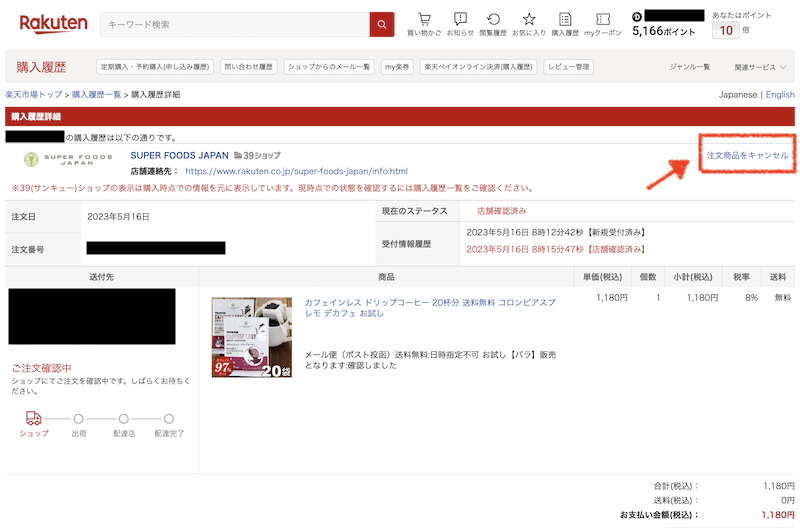Open 定期購入・予約購入(申し込み履歴) tab
The width and height of the screenshot is (800, 528).
tap(155, 67)
